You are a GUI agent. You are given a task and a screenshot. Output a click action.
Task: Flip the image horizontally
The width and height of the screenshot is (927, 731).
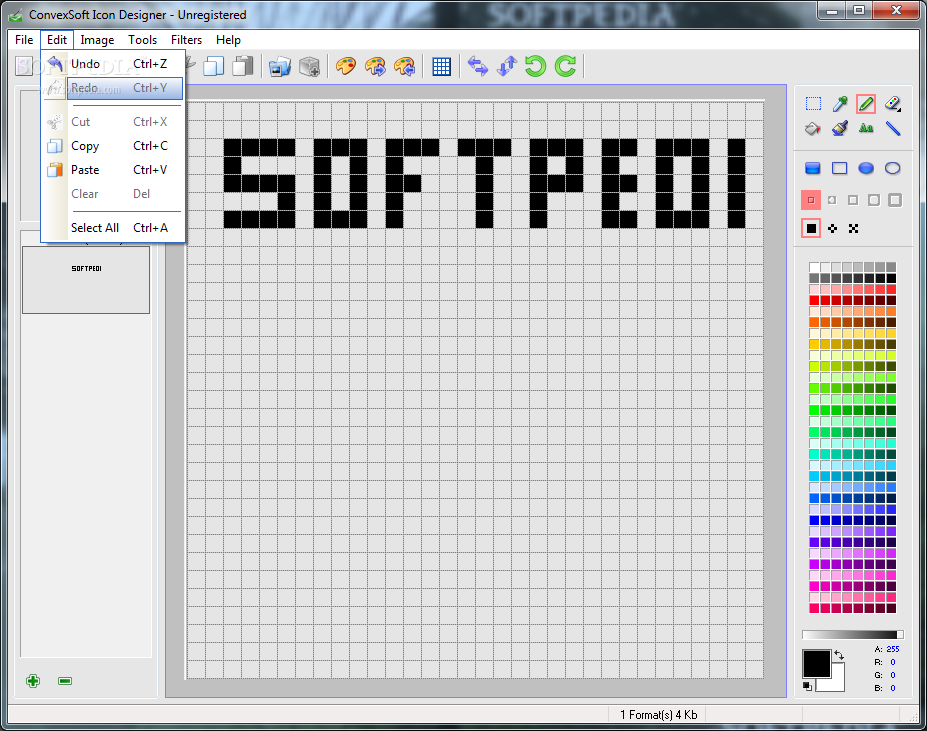tap(478, 66)
